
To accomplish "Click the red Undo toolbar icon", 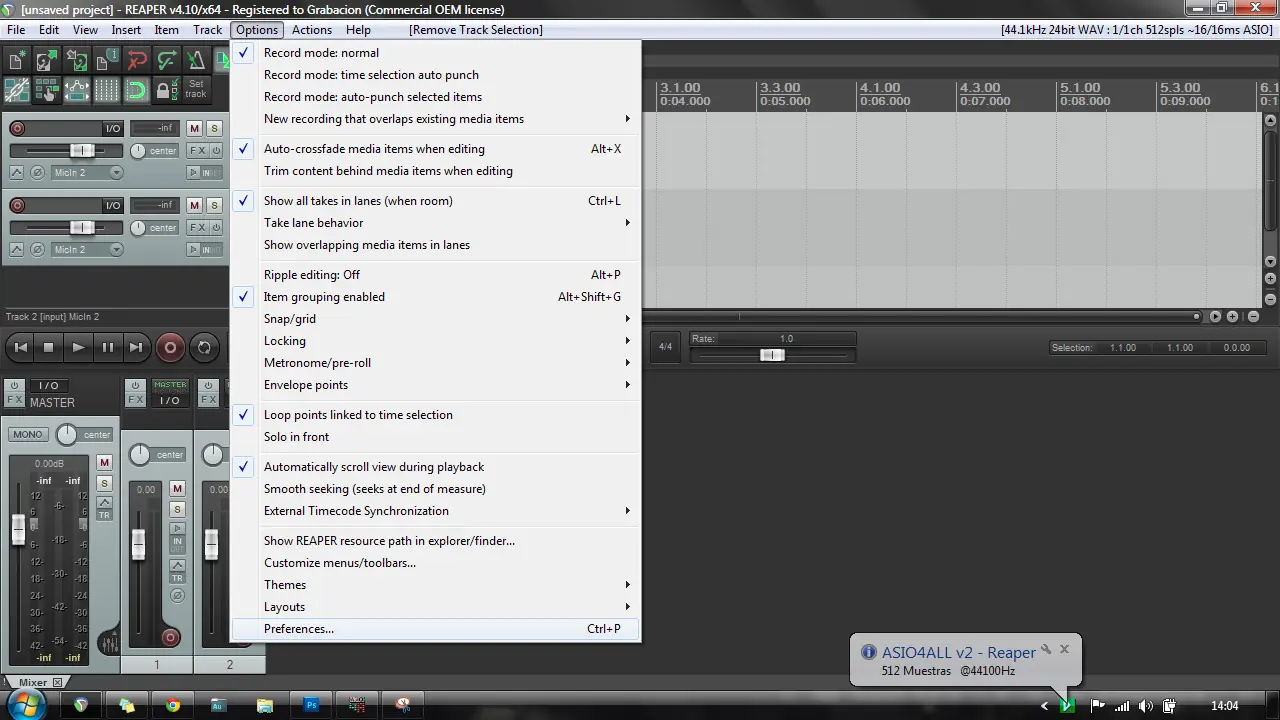I will coord(137,60).
